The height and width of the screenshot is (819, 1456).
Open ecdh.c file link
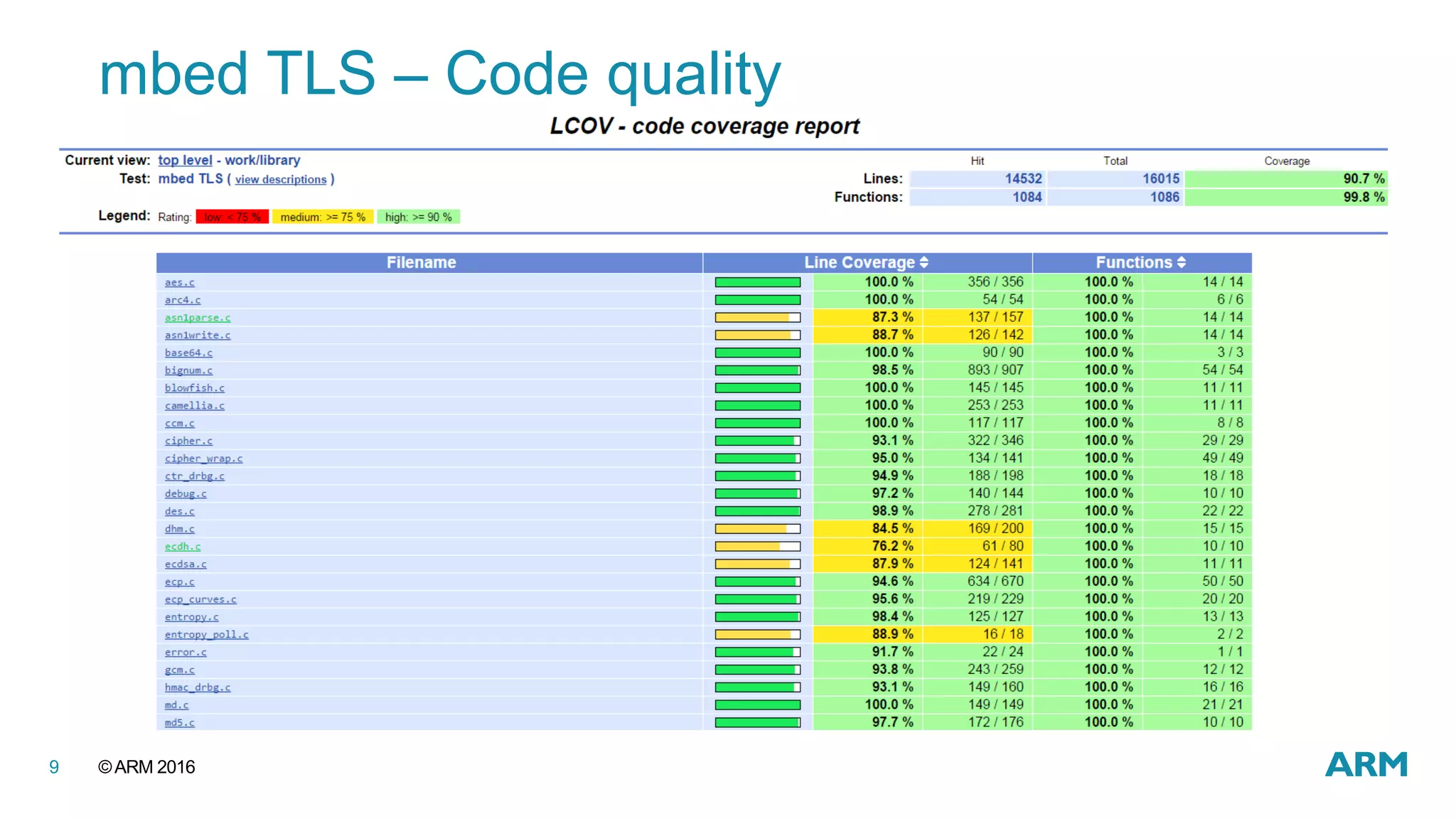(x=183, y=547)
